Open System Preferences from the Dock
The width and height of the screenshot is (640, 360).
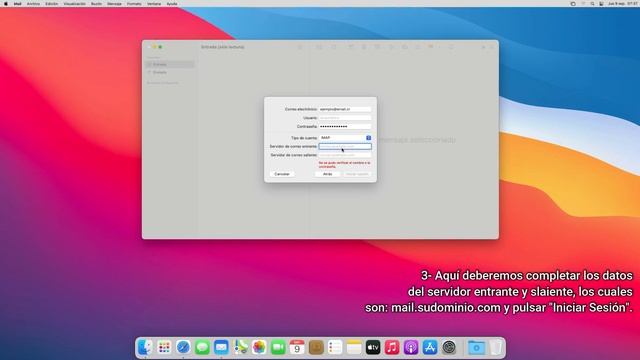click(x=449, y=347)
